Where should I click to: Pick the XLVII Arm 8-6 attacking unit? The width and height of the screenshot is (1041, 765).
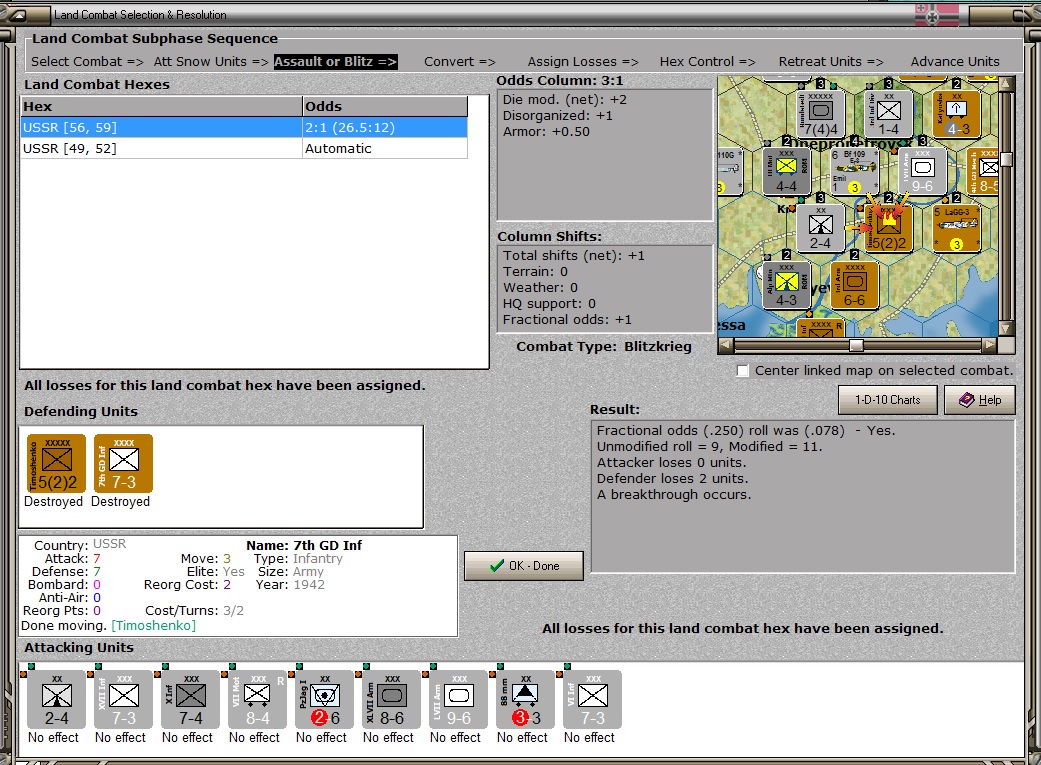tap(391, 699)
